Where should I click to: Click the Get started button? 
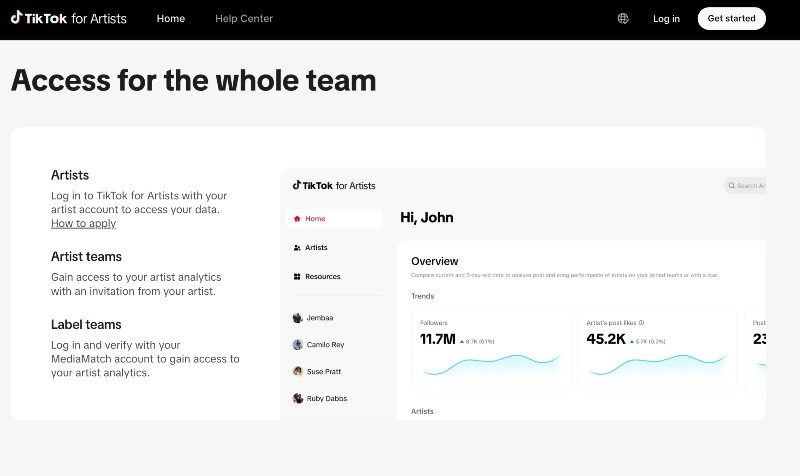(x=731, y=18)
